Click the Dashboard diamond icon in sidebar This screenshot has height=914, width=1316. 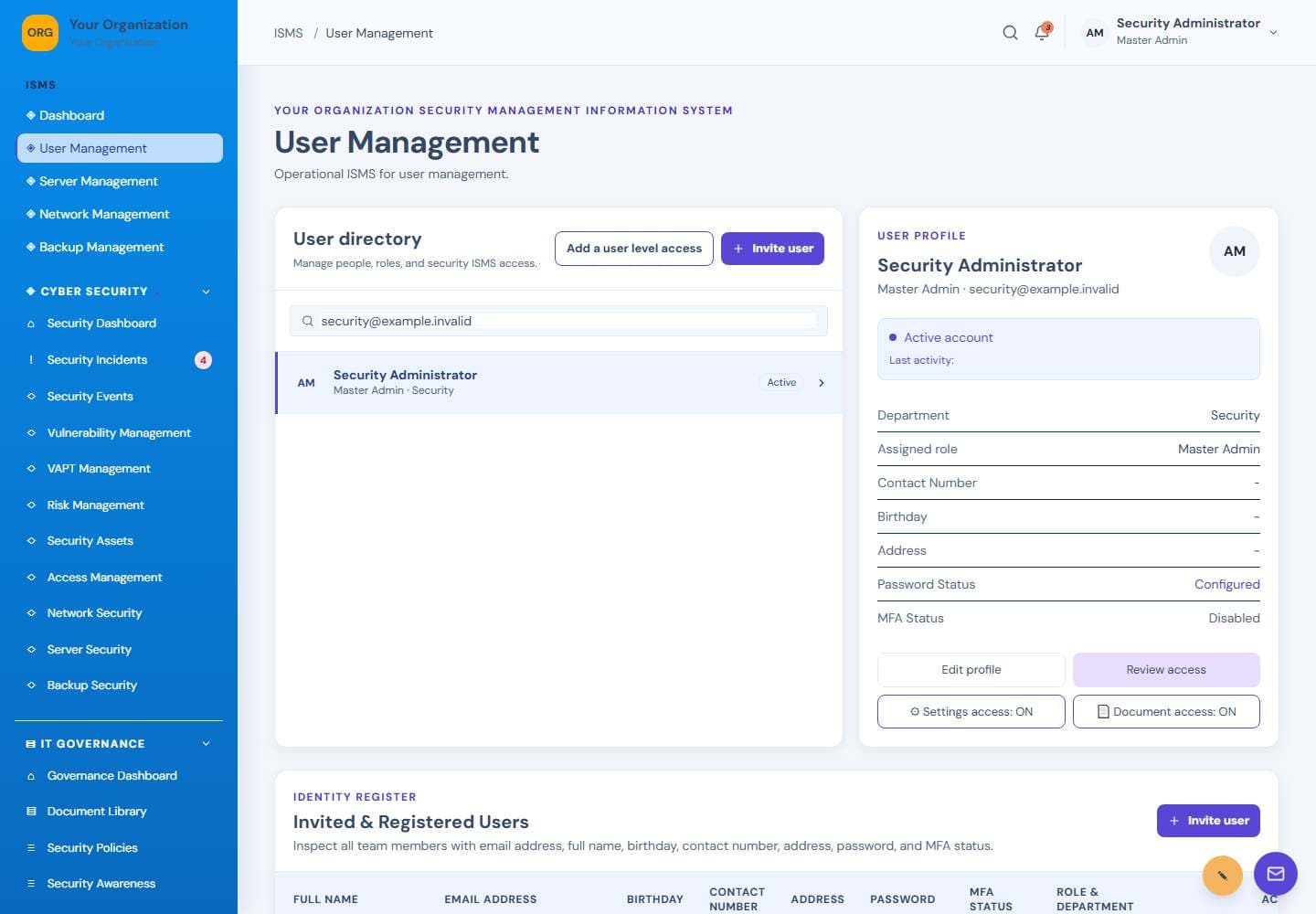(x=31, y=115)
